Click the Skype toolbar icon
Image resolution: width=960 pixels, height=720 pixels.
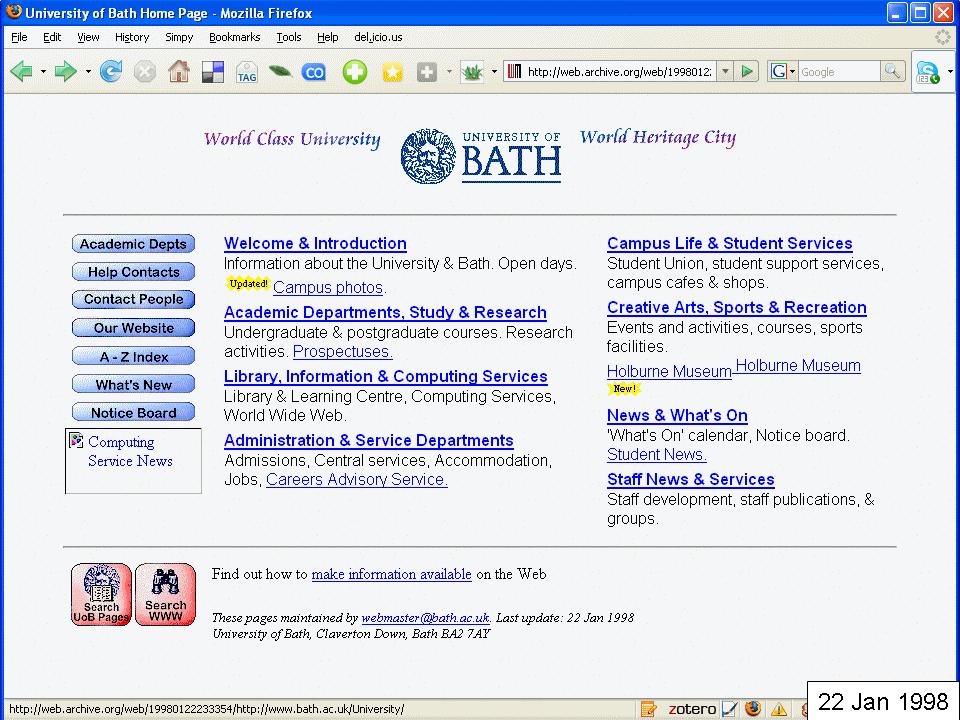[928, 72]
